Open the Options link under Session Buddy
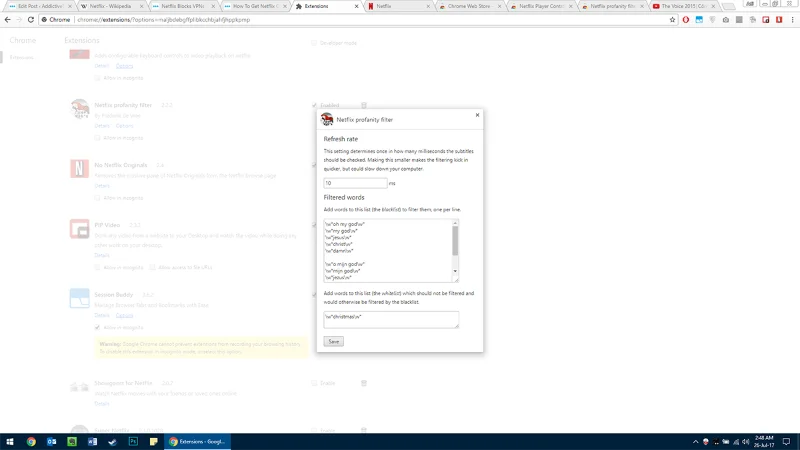Viewport: 800px width, 450px height. (x=124, y=315)
